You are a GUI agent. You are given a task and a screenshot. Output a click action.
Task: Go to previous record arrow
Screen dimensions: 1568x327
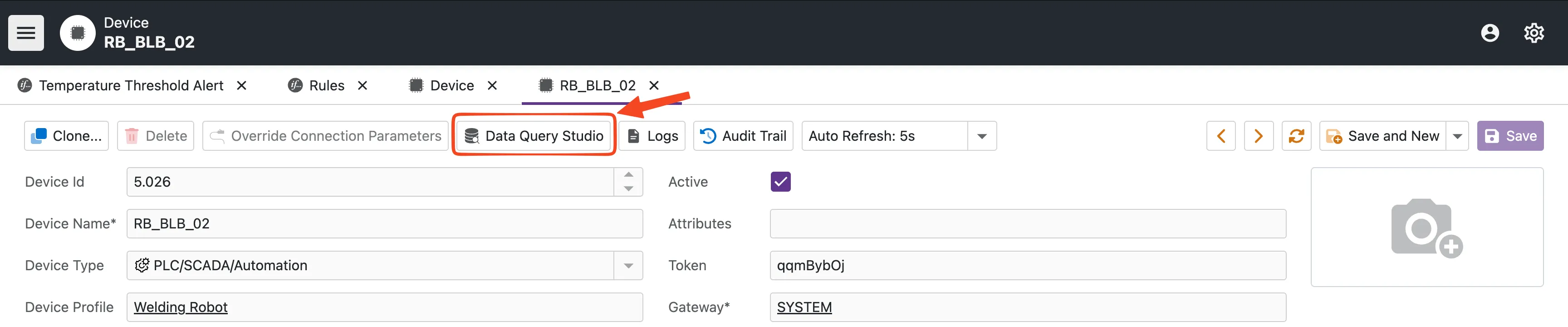point(1220,136)
